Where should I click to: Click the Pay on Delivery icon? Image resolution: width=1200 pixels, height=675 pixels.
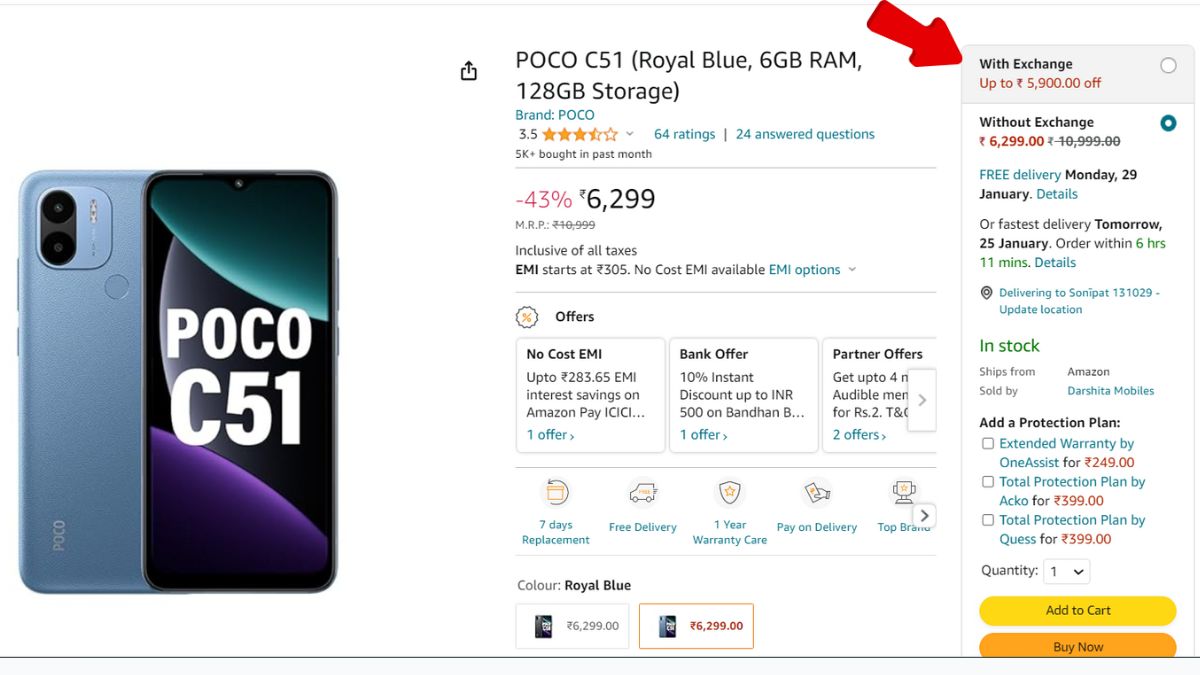pyautogui.click(x=817, y=493)
